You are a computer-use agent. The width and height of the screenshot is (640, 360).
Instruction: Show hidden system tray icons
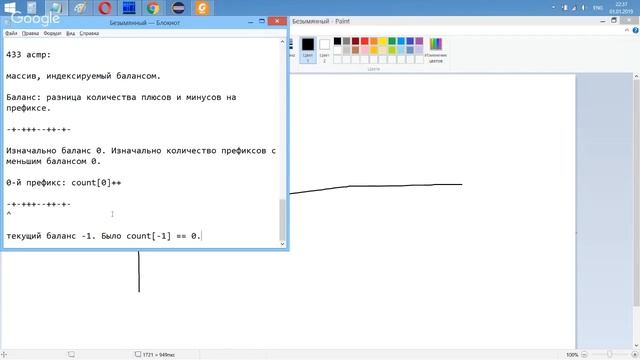point(553,8)
